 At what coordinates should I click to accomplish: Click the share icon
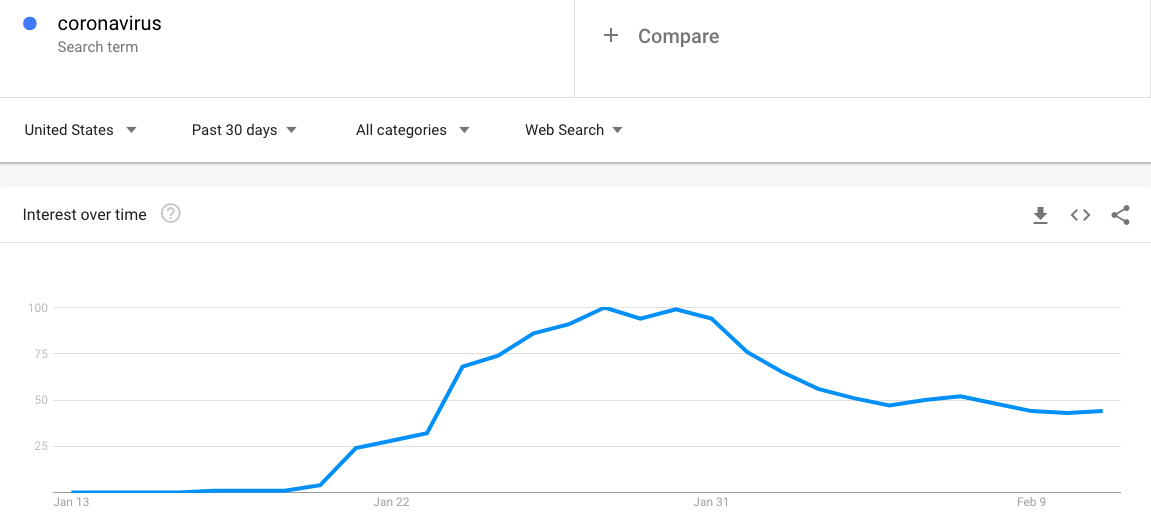coord(1120,215)
